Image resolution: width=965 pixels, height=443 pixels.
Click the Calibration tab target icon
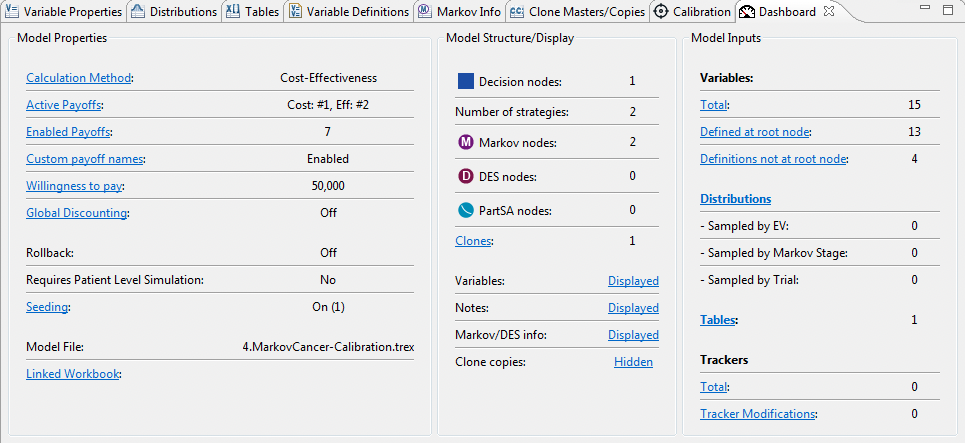pos(660,12)
